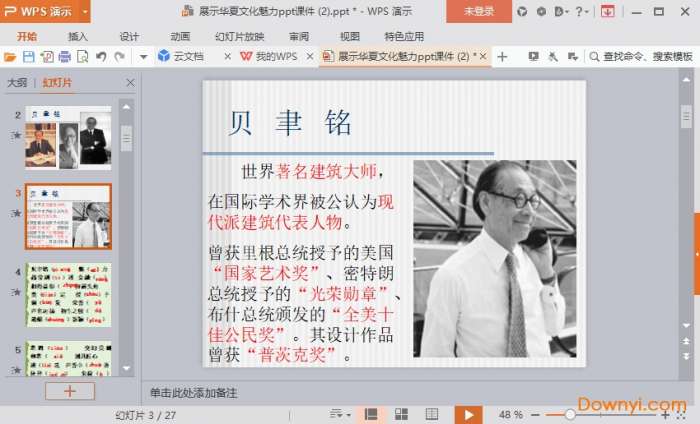Viewport: 700px width, 424px height.
Task: Click the animation star under slide 2
Action: (17, 135)
